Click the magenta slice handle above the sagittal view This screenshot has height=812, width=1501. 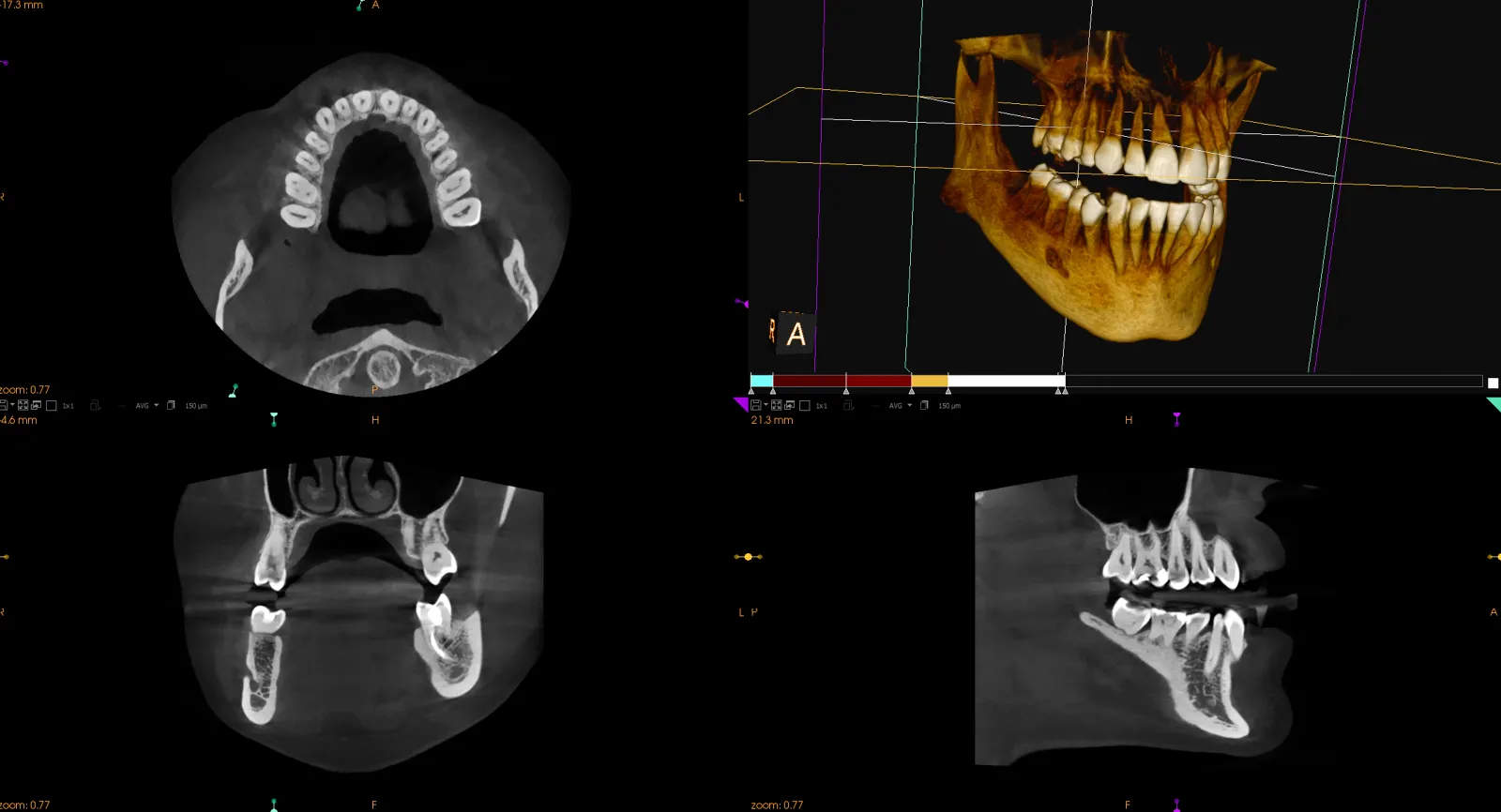pyautogui.click(x=1176, y=418)
